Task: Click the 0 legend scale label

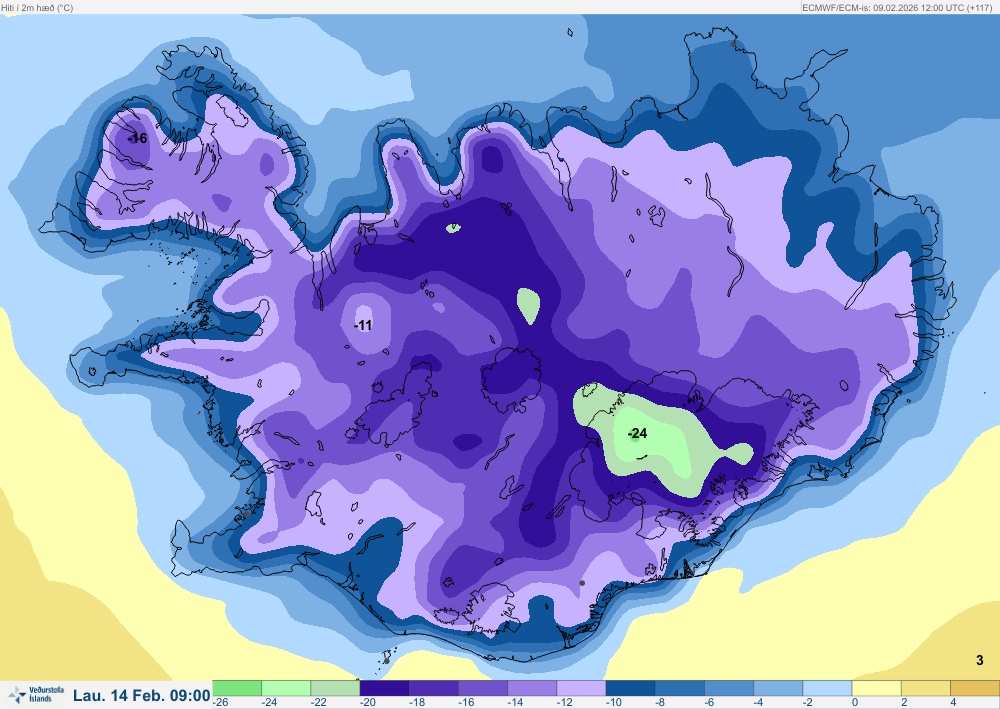Action: [x=855, y=702]
